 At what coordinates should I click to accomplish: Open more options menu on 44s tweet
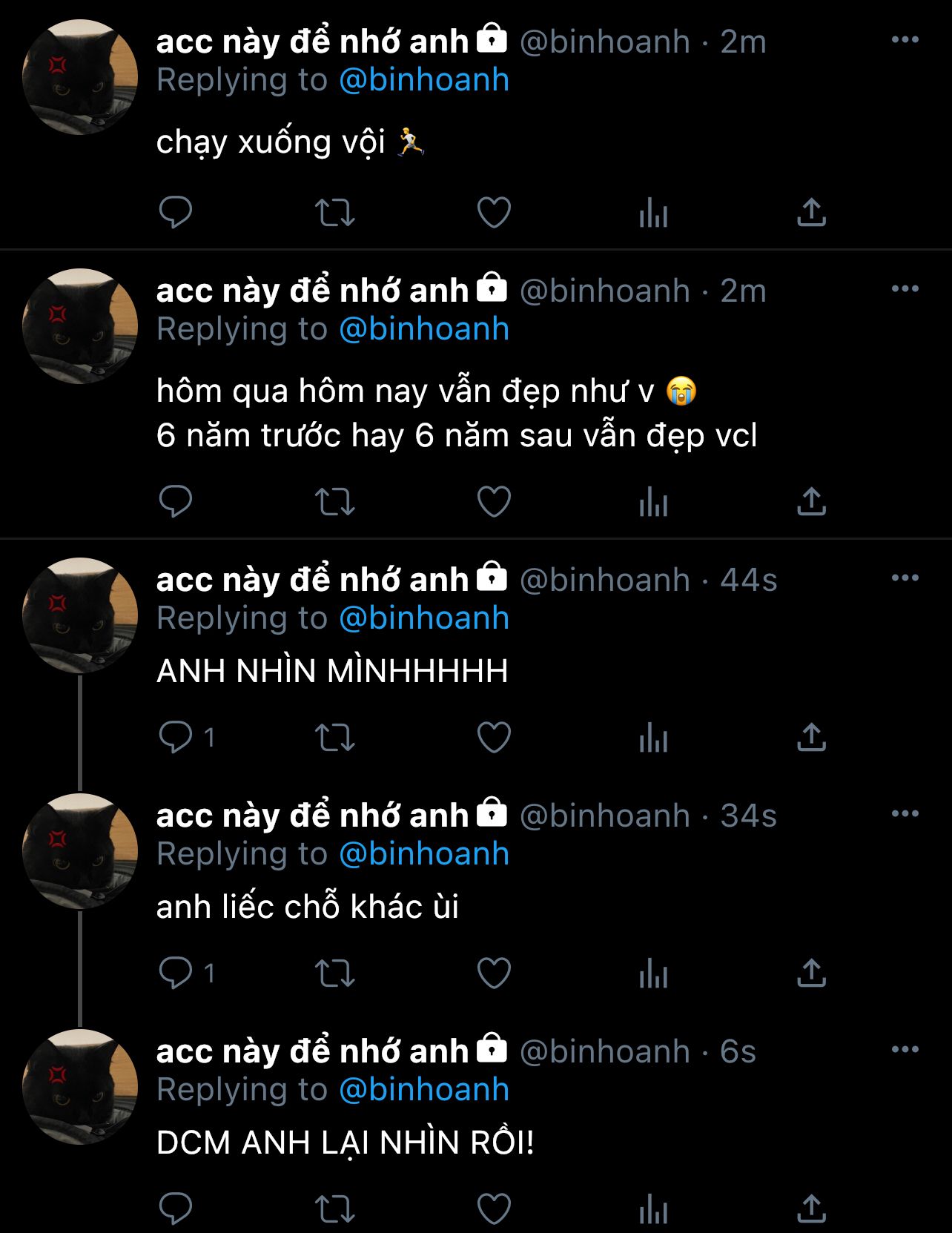click(905, 578)
